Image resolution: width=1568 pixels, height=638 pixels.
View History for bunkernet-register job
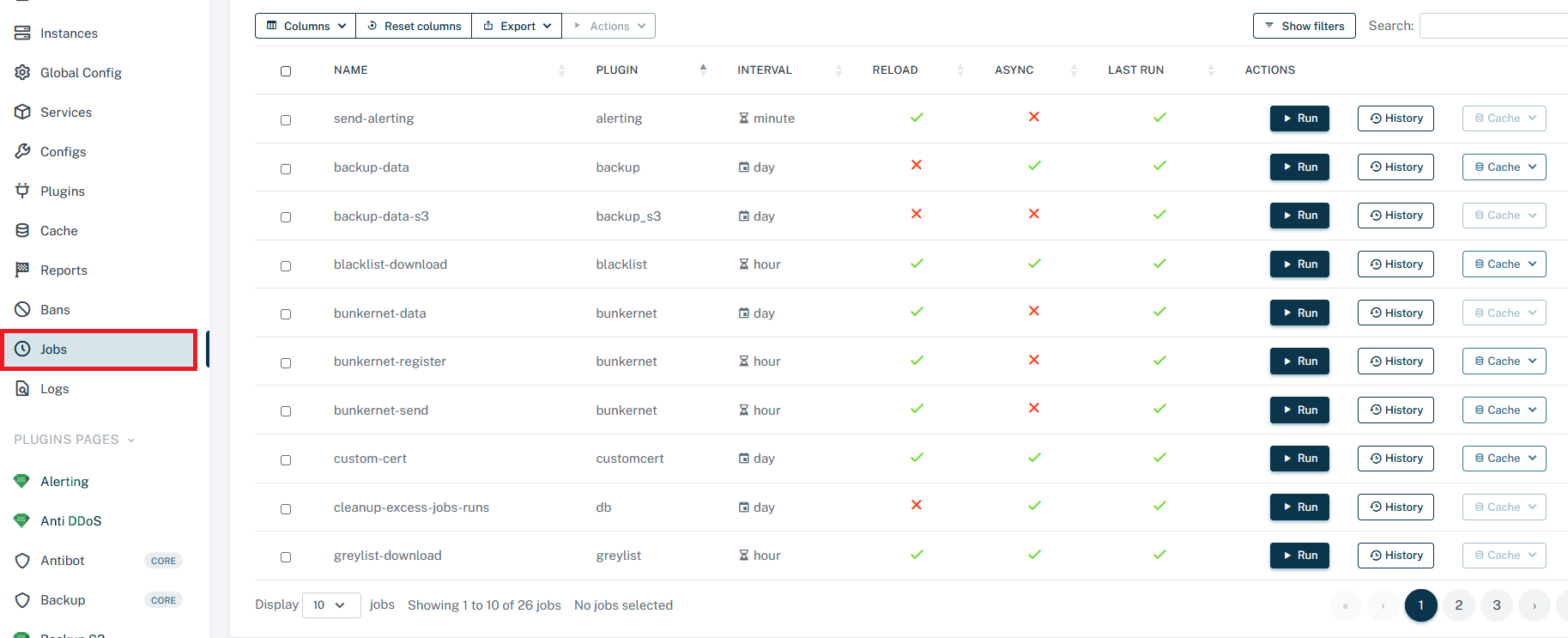coord(1396,362)
